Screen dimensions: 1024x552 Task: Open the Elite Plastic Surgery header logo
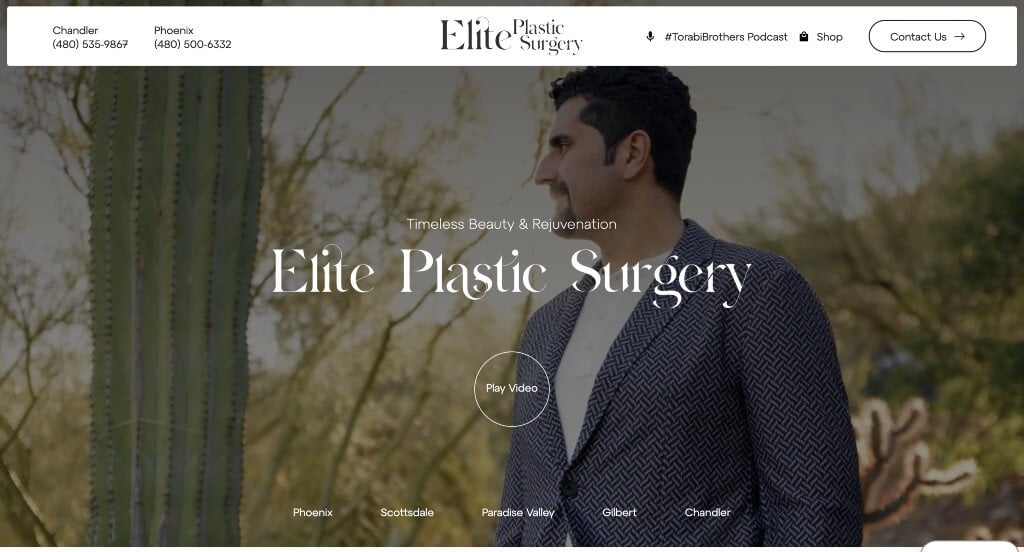511,35
